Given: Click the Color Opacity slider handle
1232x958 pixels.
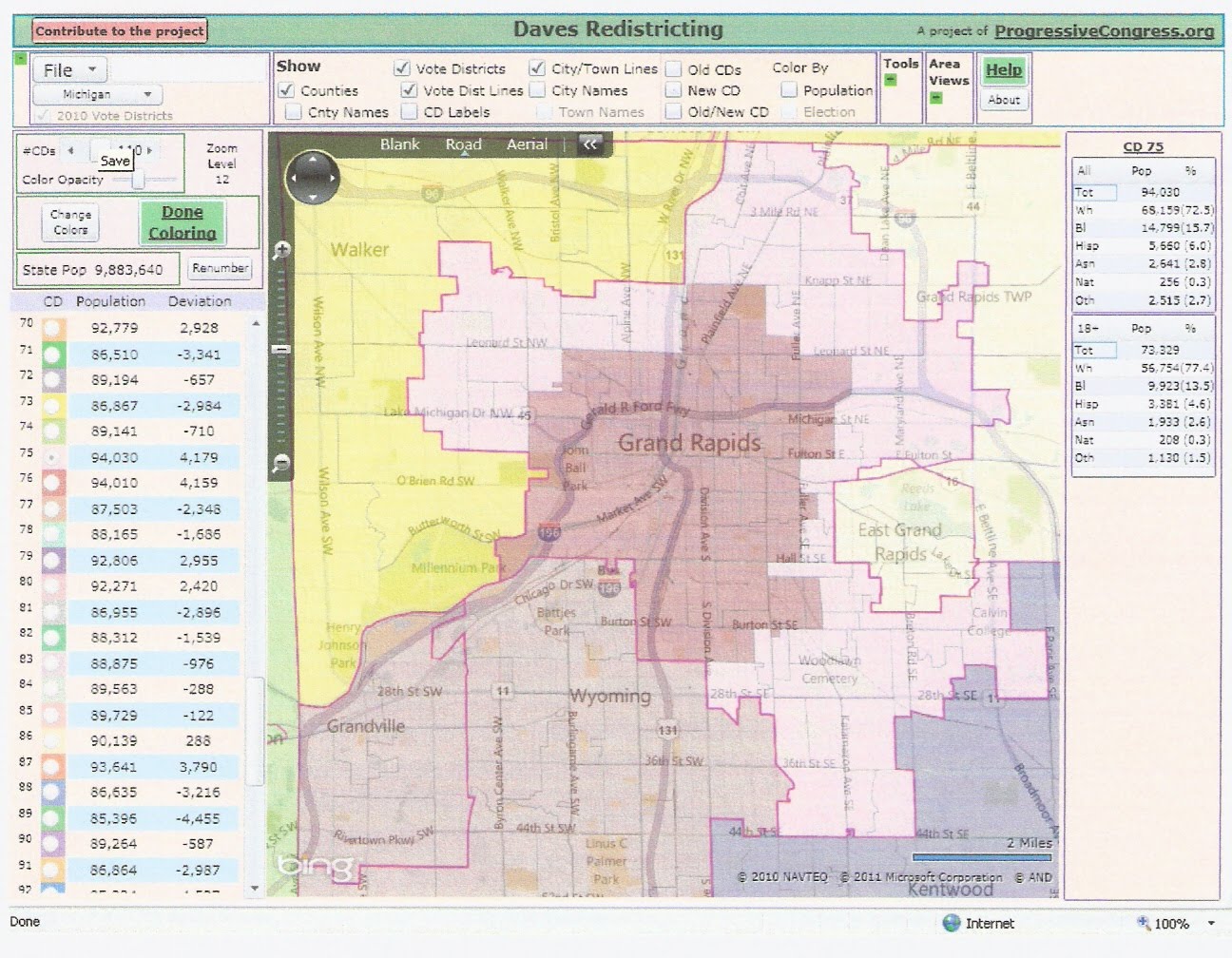Looking at the screenshot, I should 139,180.
